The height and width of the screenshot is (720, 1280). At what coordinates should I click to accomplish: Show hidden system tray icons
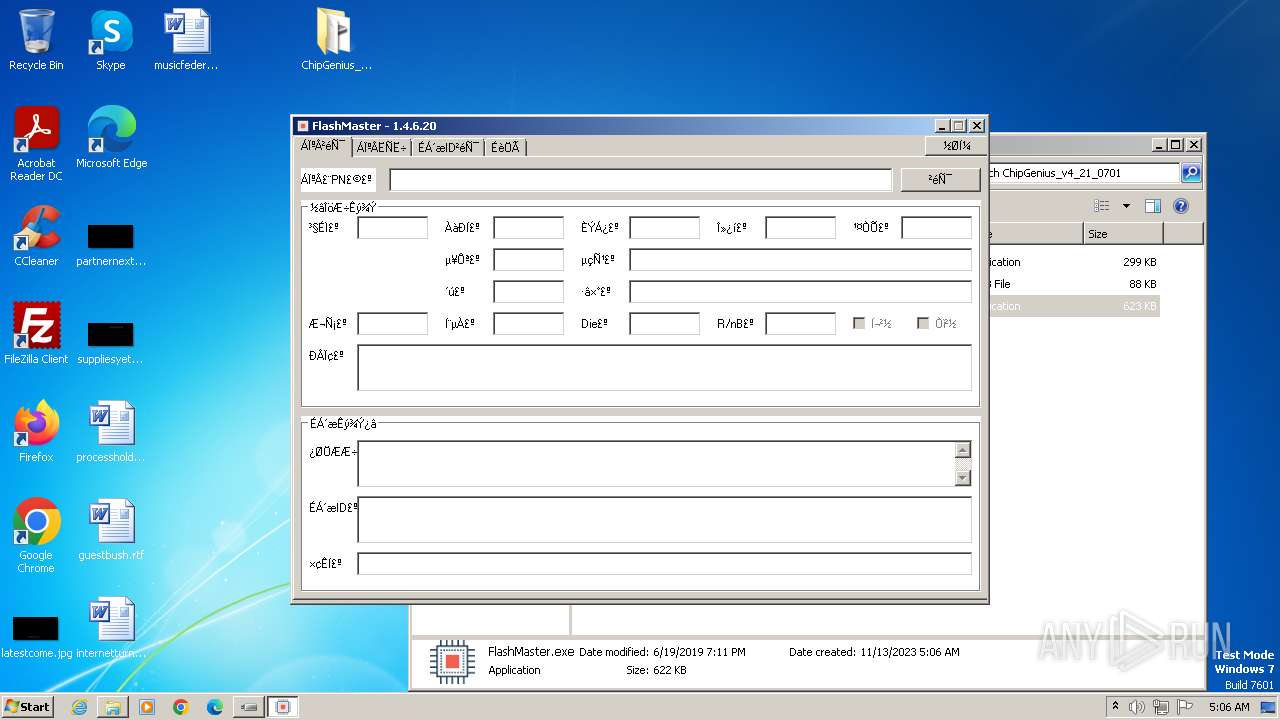point(1115,707)
